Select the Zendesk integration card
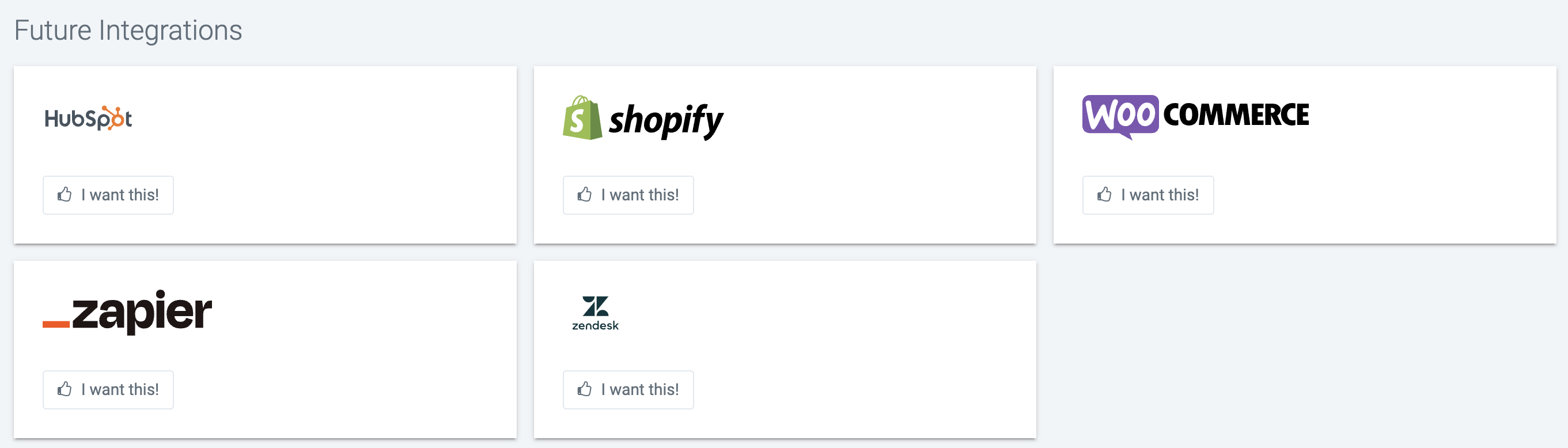Image resolution: width=1568 pixels, height=448 pixels. tap(785, 350)
